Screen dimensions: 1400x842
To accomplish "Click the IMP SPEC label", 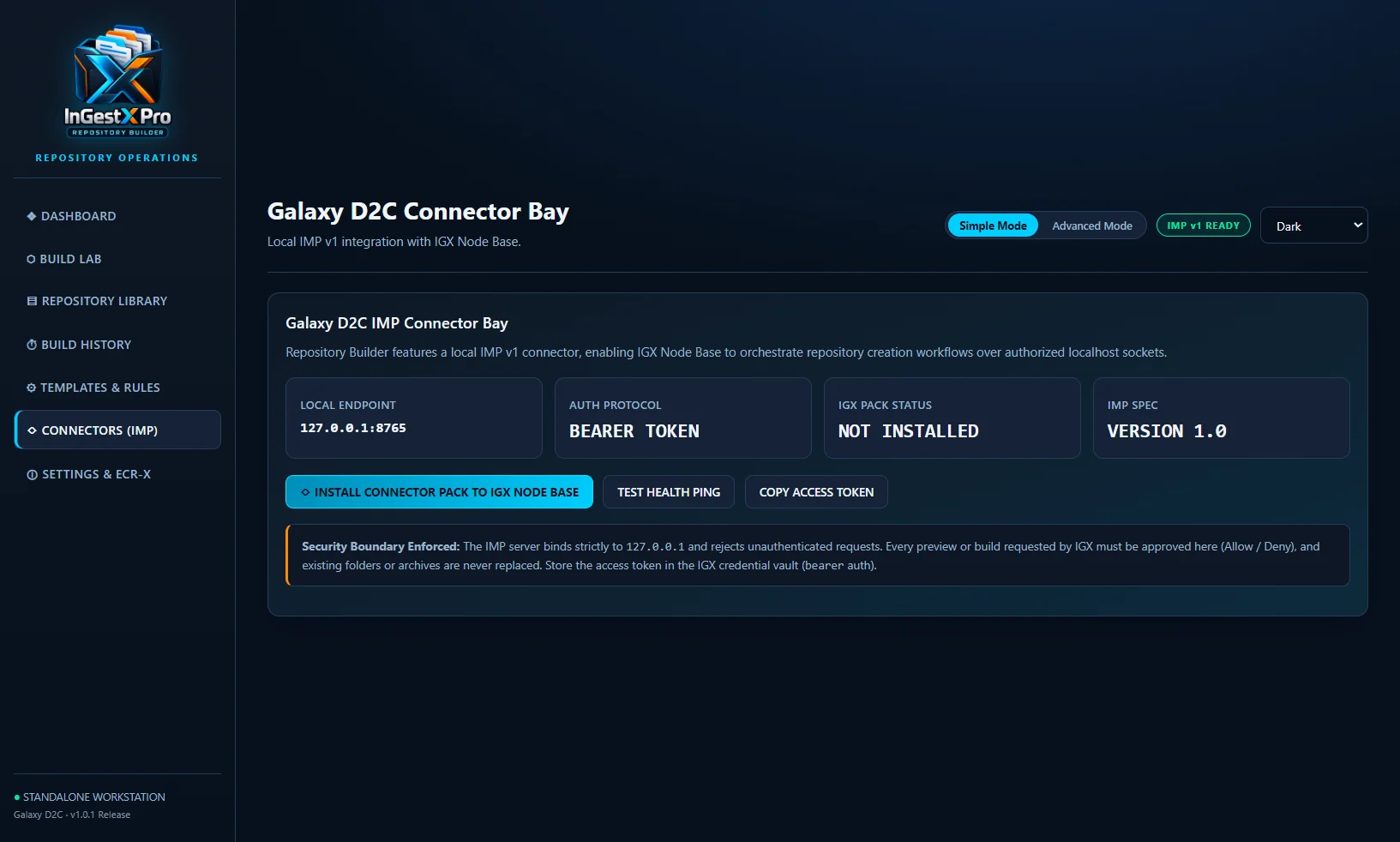I will click(x=1133, y=406).
